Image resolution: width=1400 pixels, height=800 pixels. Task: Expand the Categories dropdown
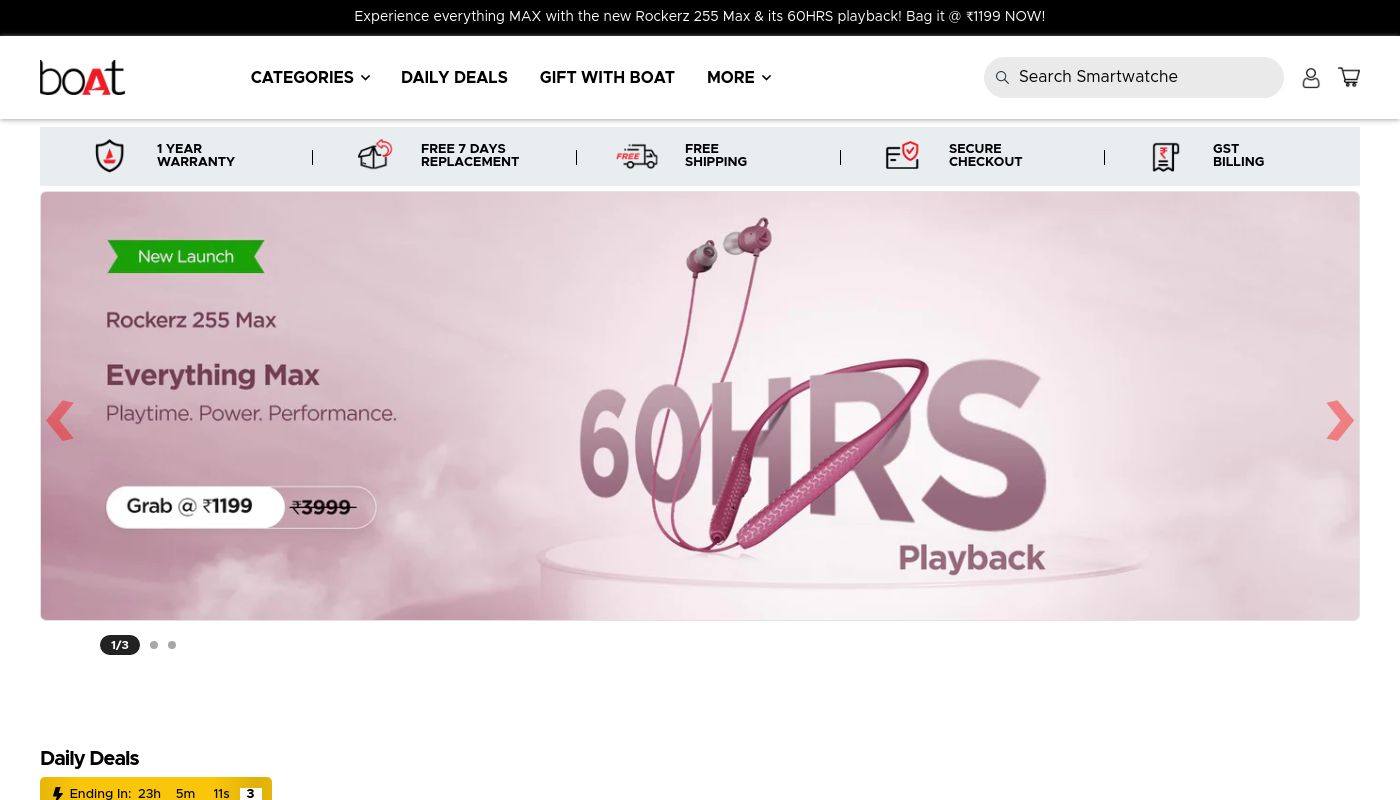[x=310, y=78]
